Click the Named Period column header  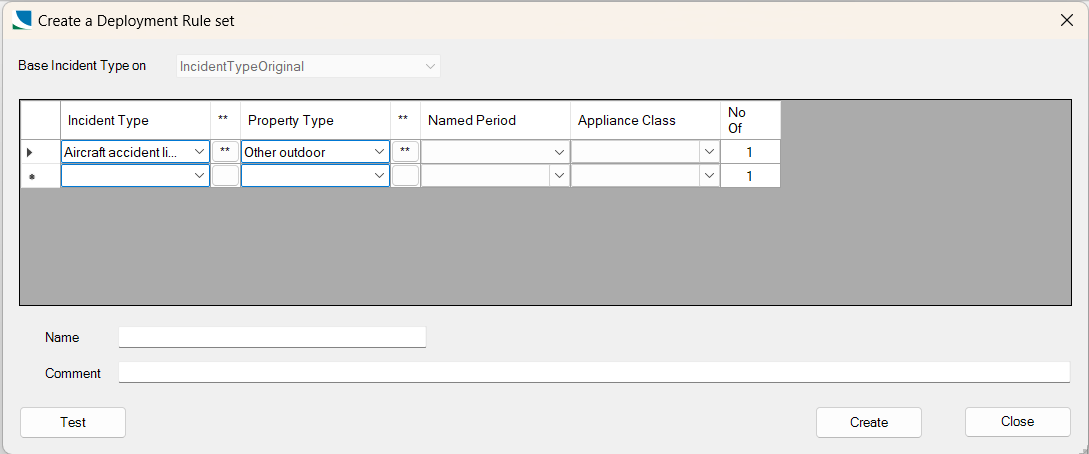pos(495,120)
